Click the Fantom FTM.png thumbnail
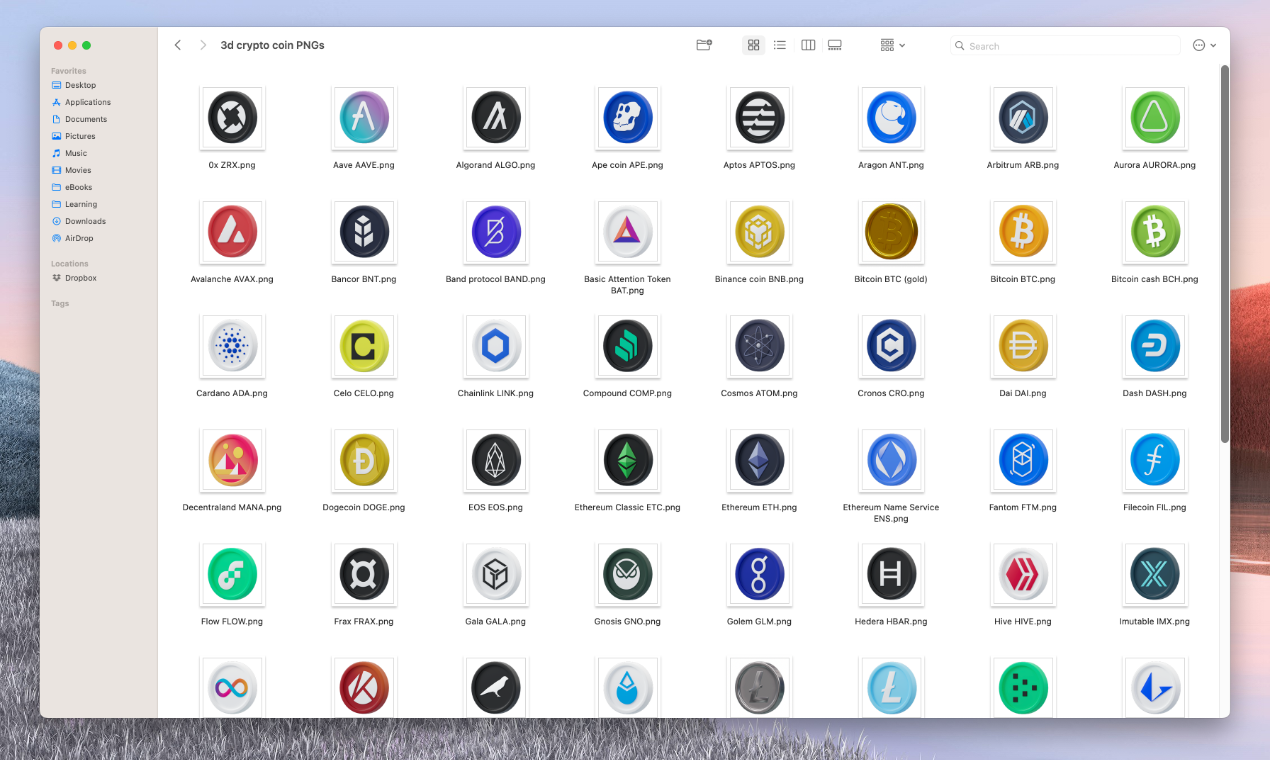The width and height of the screenshot is (1270, 760). (1023, 460)
